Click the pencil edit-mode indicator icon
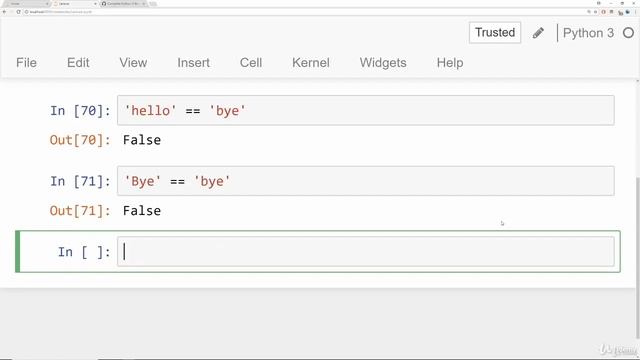The image size is (640, 360). pos(538,33)
